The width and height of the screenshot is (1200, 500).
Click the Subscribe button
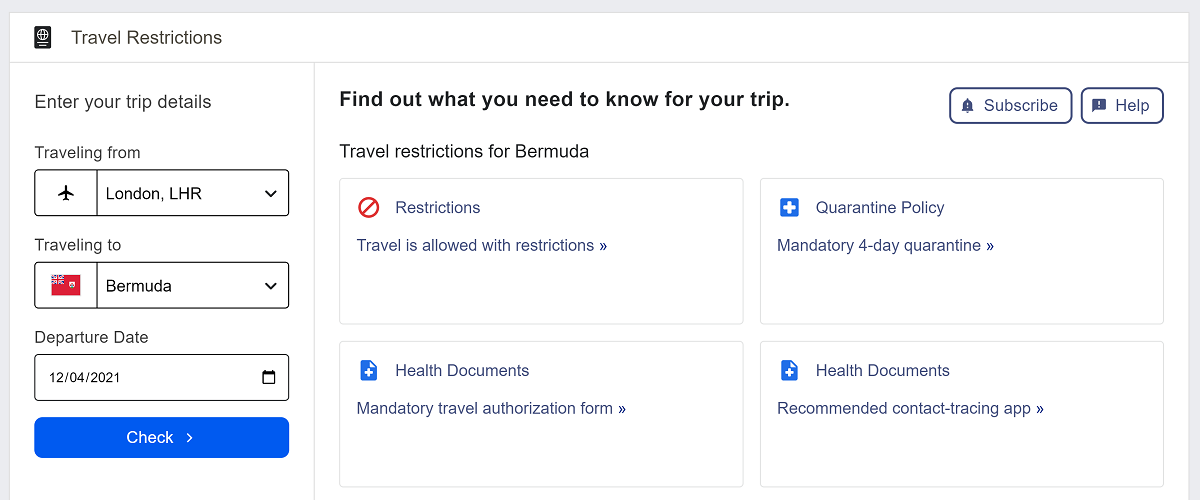pos(1010,106)
